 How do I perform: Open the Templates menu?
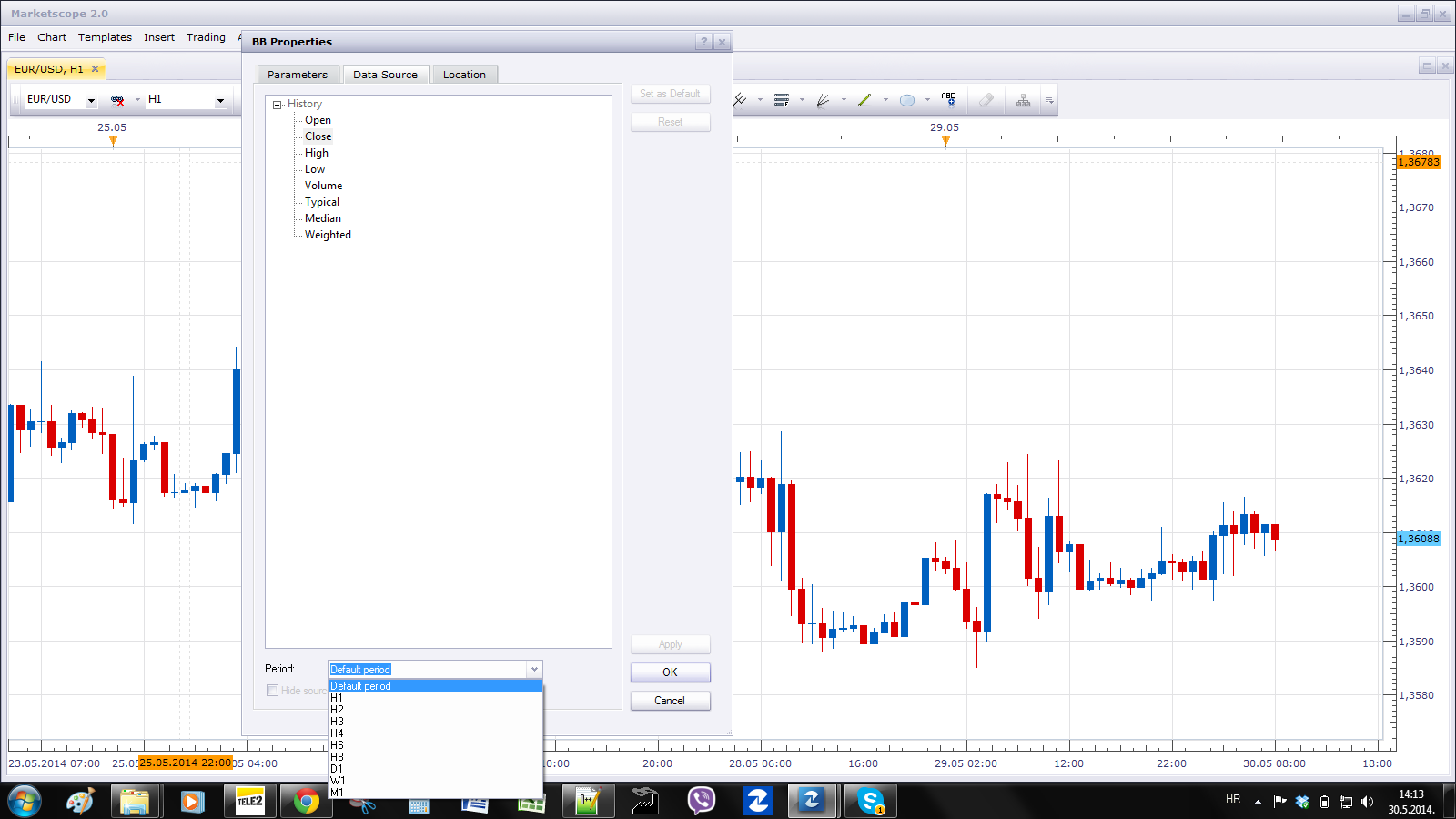pyautogui.click(x=105, y=37)
